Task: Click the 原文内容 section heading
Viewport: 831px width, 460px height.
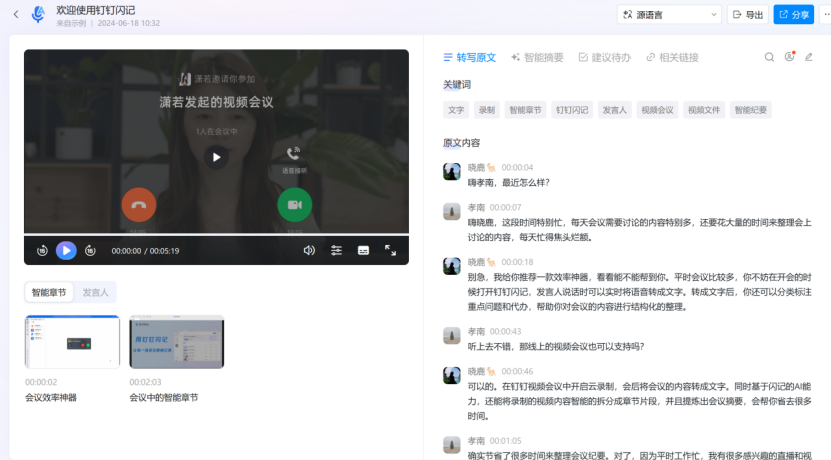Action: (x=462, y=143)
